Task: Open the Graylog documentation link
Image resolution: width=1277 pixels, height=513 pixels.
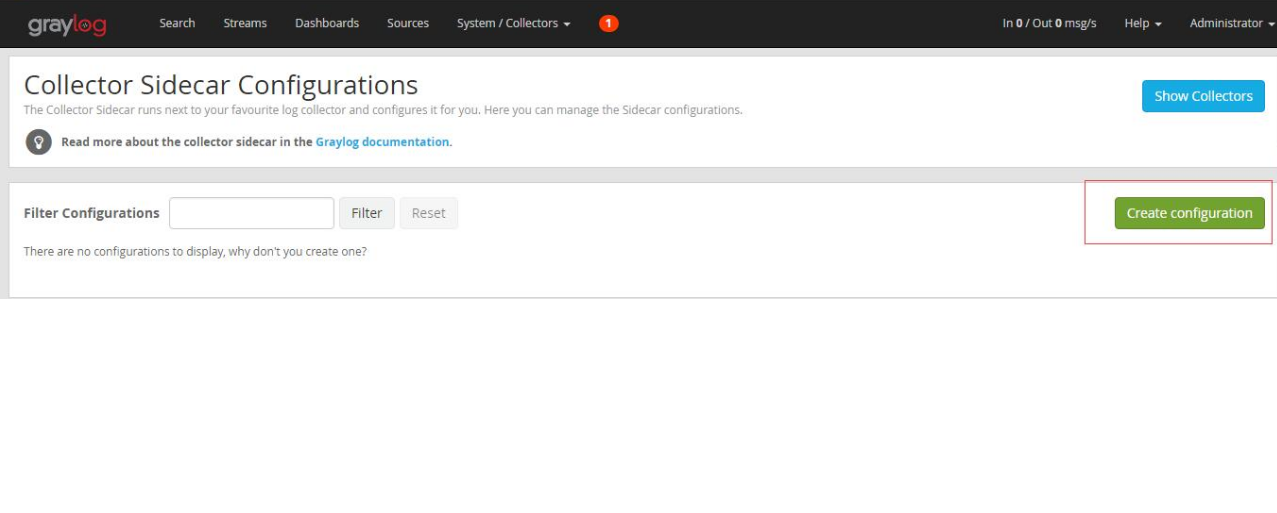Action: click(383, 142)
